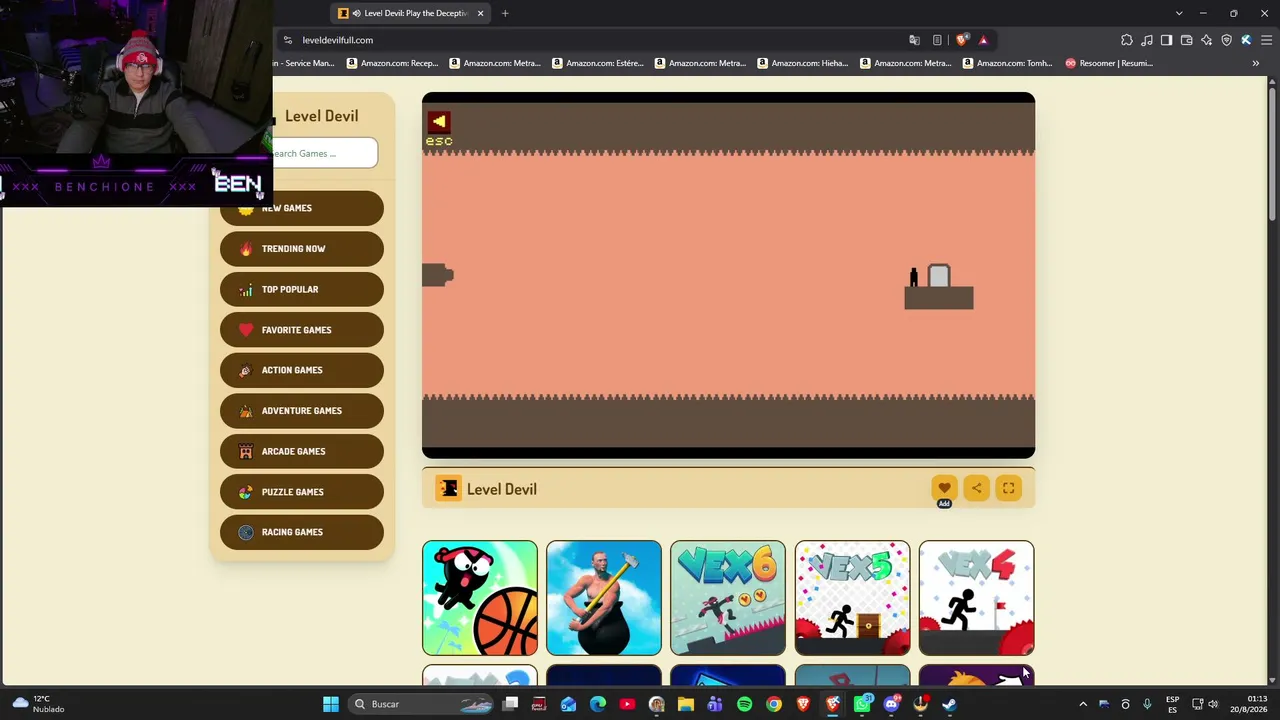Open the browser extensions puzzle icon

(1127, 40)
